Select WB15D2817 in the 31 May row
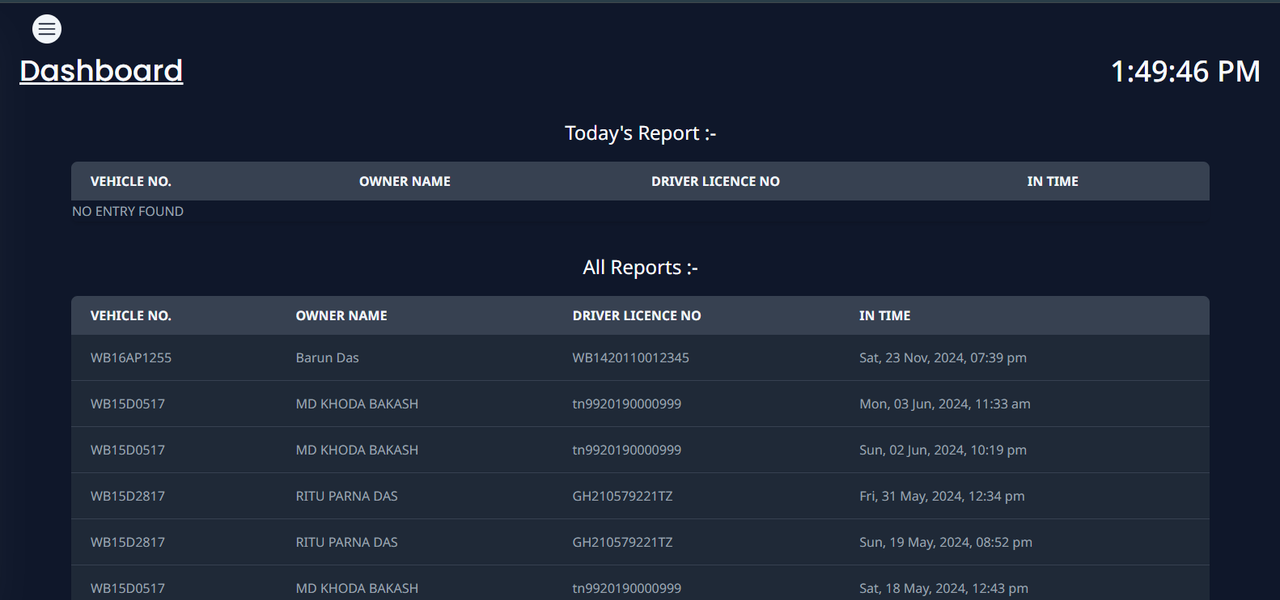1280x600 pixels. pyautogui.click(x=128, y=496)
